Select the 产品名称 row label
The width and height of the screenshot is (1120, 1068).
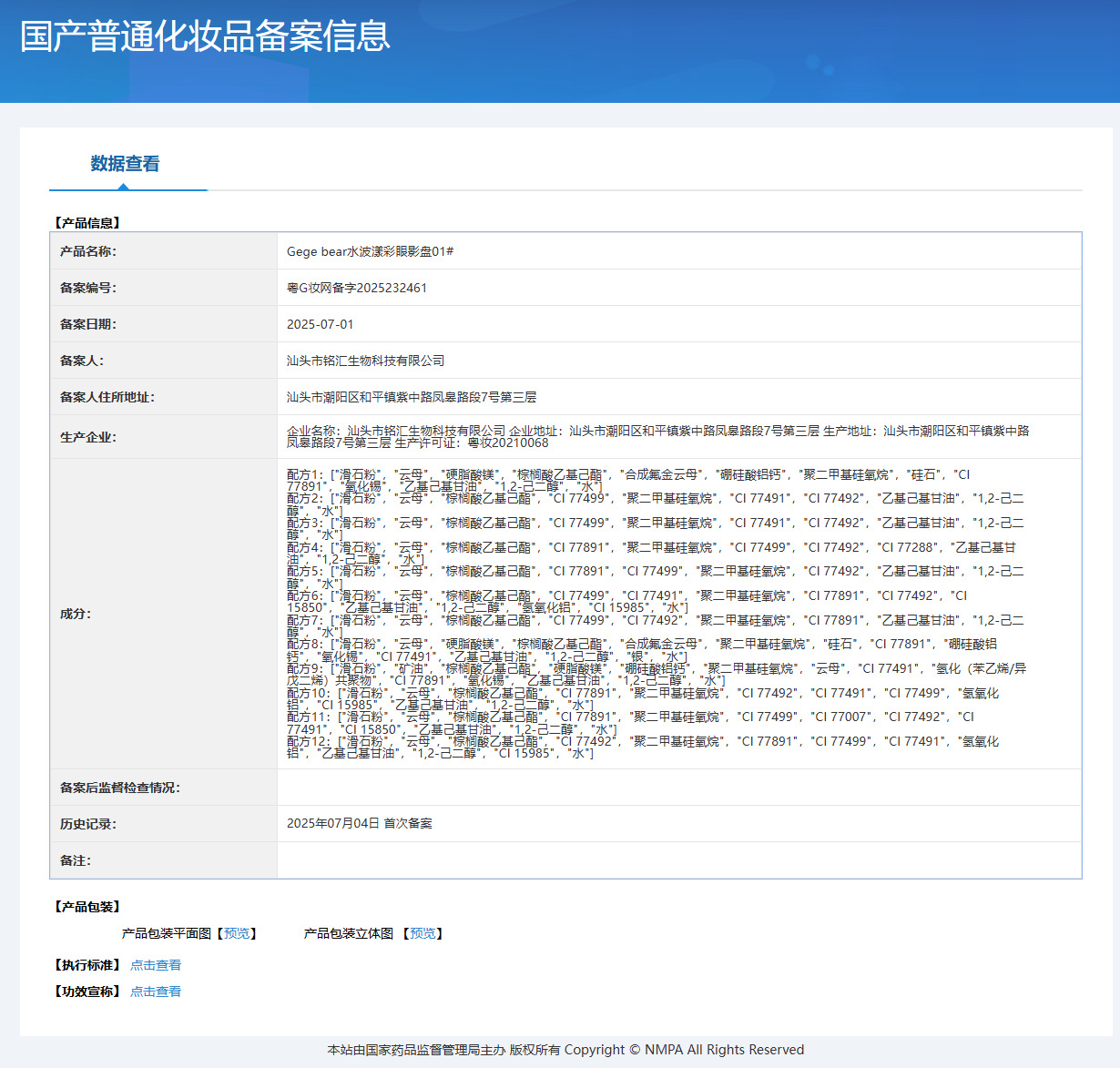[88, 251]
